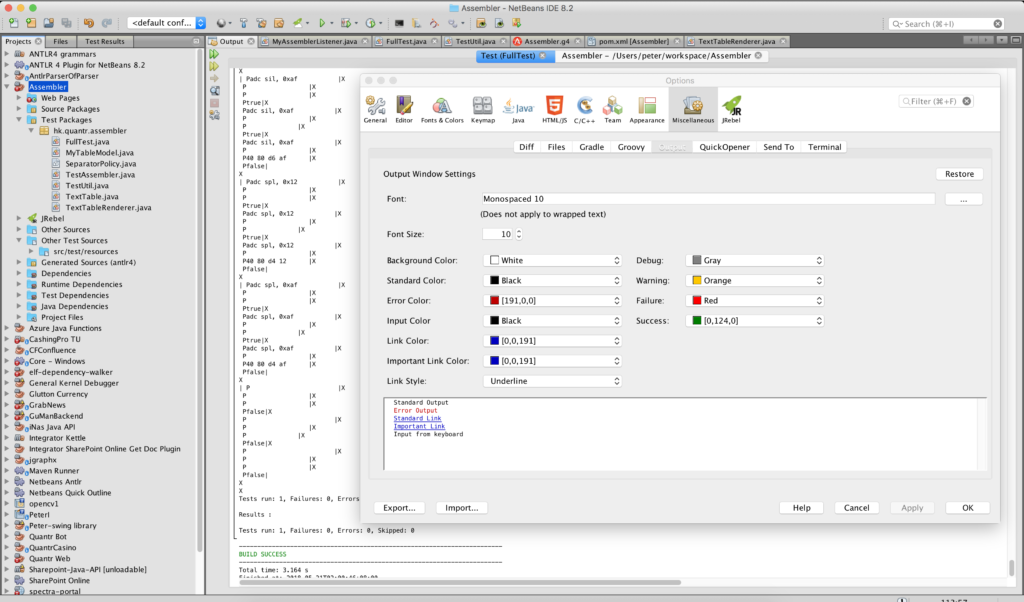
Task: Open the Keymap options category
Action: coord(483,109)
